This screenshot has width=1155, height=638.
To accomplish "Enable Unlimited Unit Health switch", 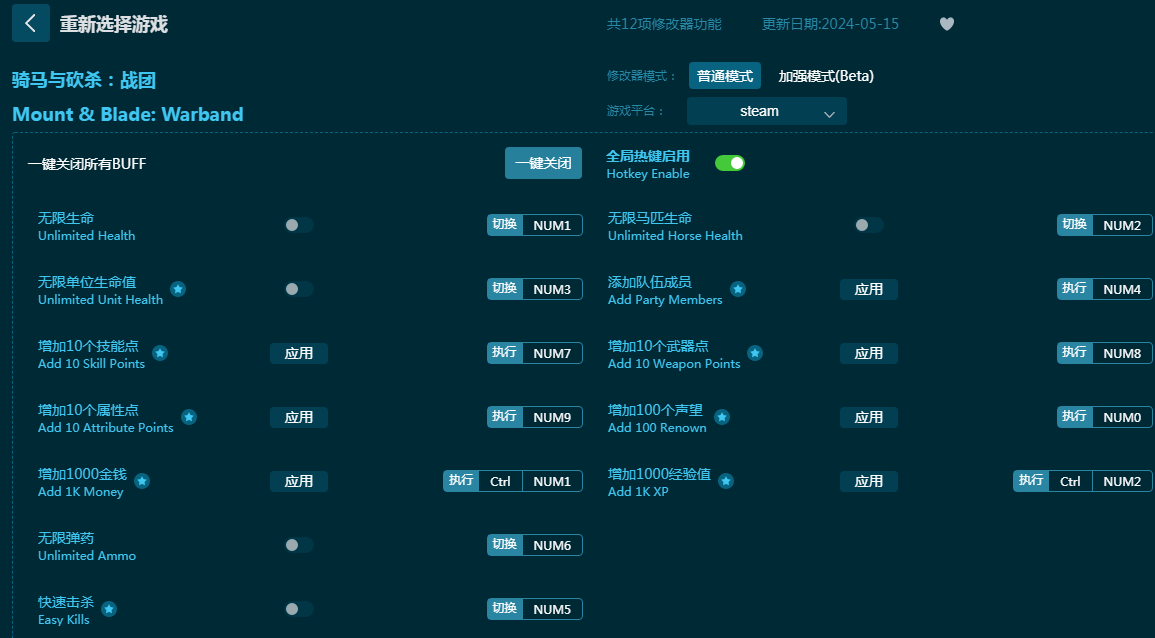I will [x=299, y=290].
